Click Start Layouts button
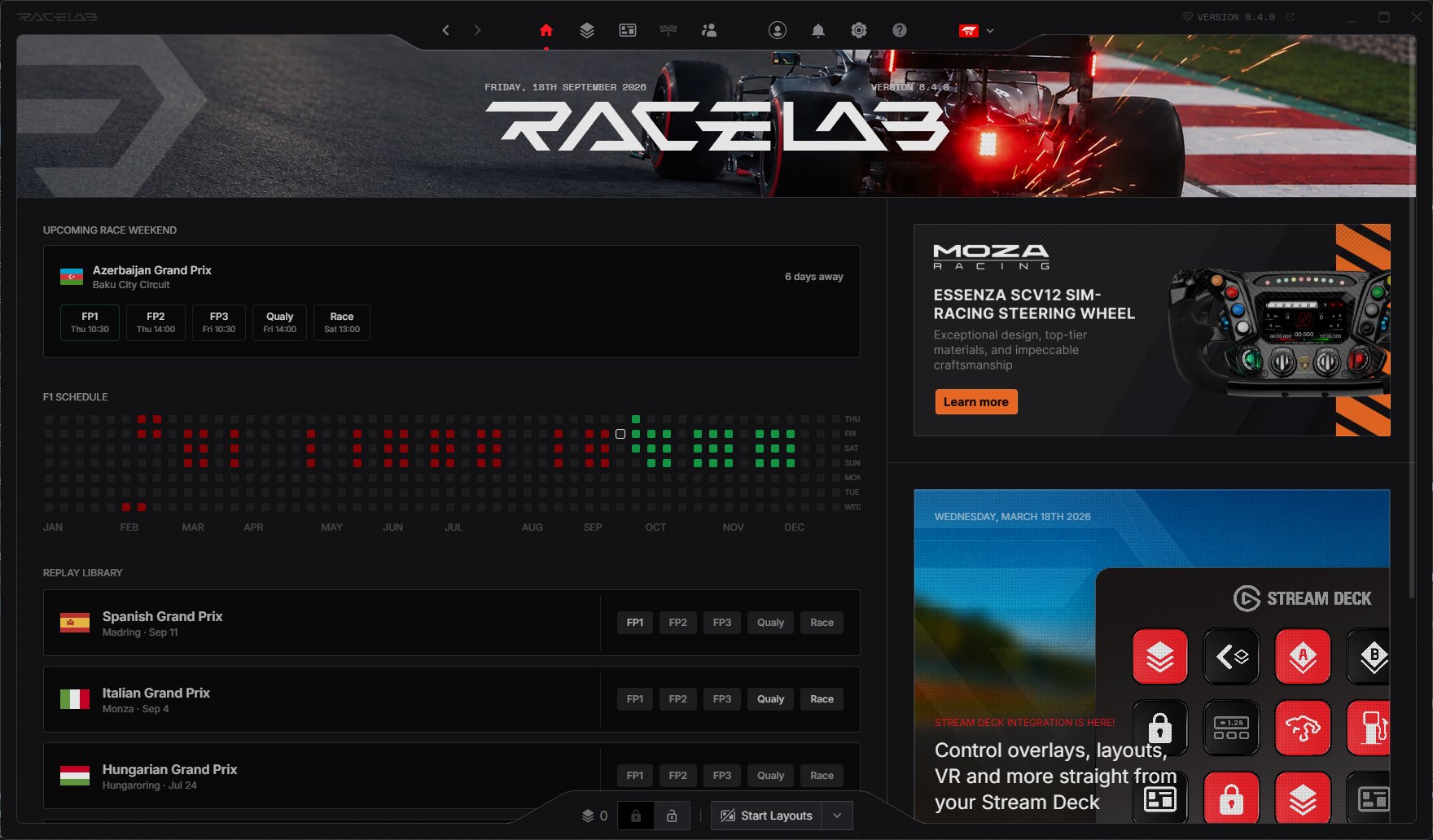Viewport: 1433px width, 840px height. [767, 816]
